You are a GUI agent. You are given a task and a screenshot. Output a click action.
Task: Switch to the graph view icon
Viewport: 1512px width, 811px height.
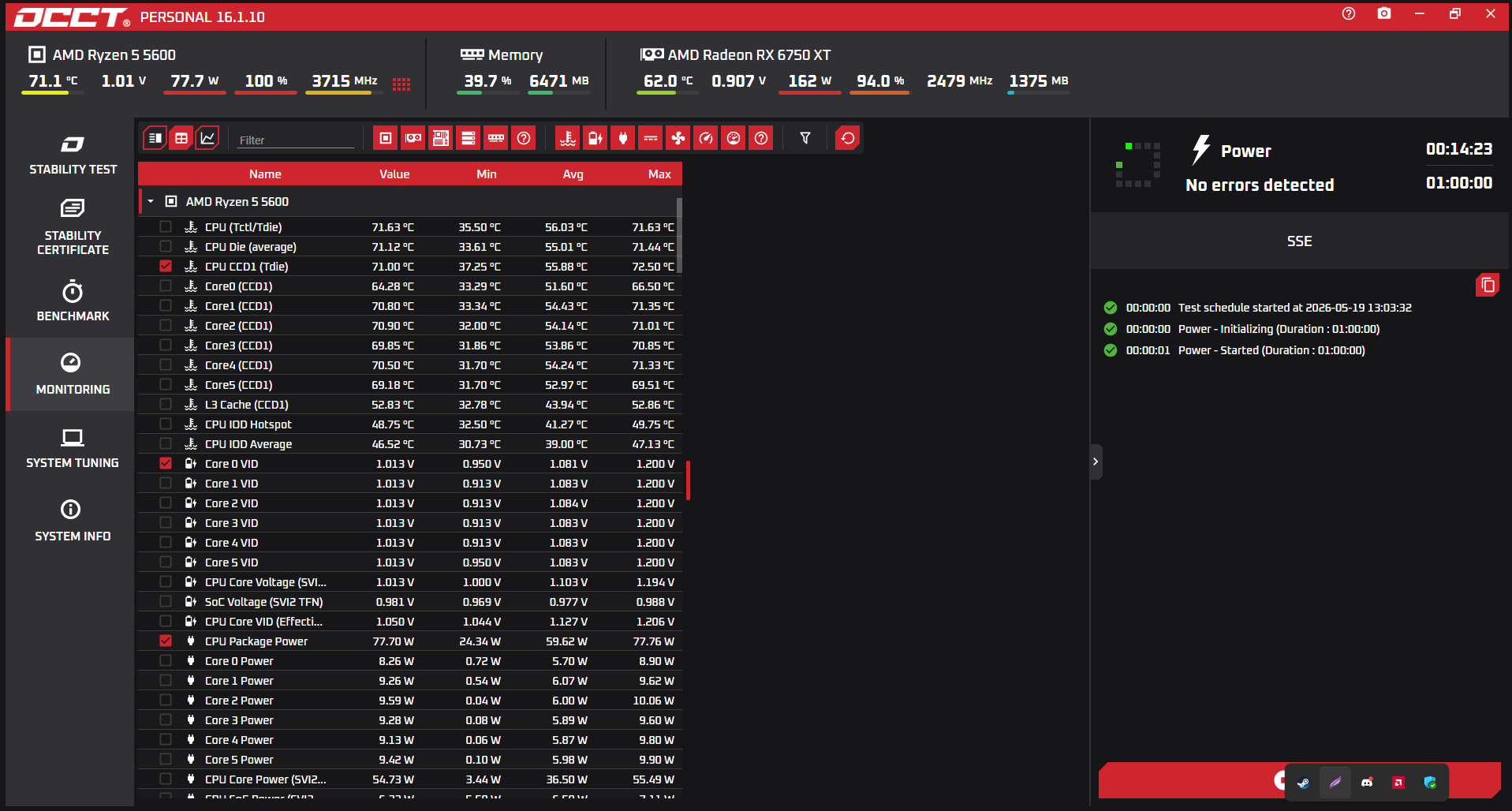[x=207, y=138]
